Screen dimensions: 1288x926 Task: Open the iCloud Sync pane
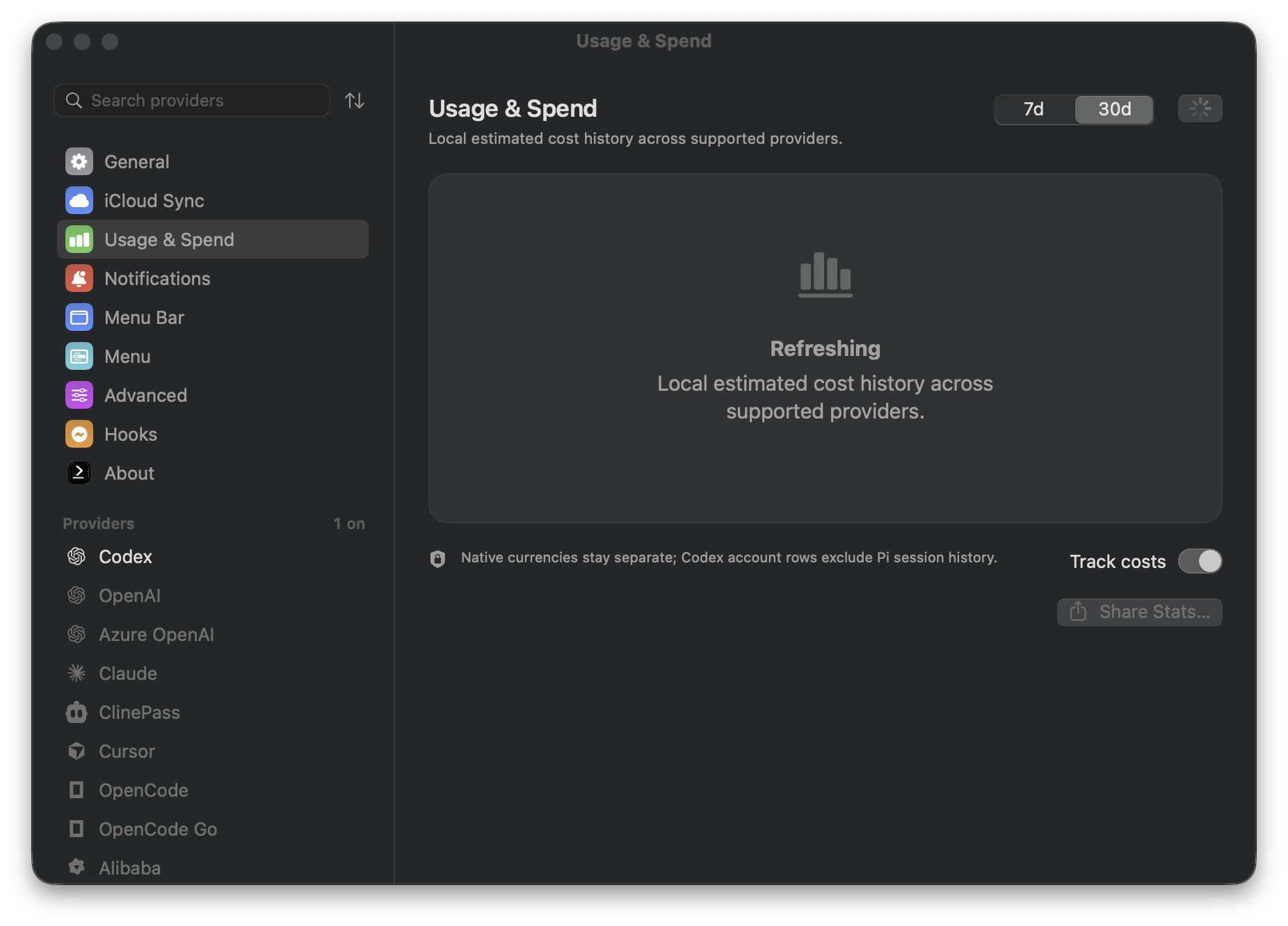213,201
